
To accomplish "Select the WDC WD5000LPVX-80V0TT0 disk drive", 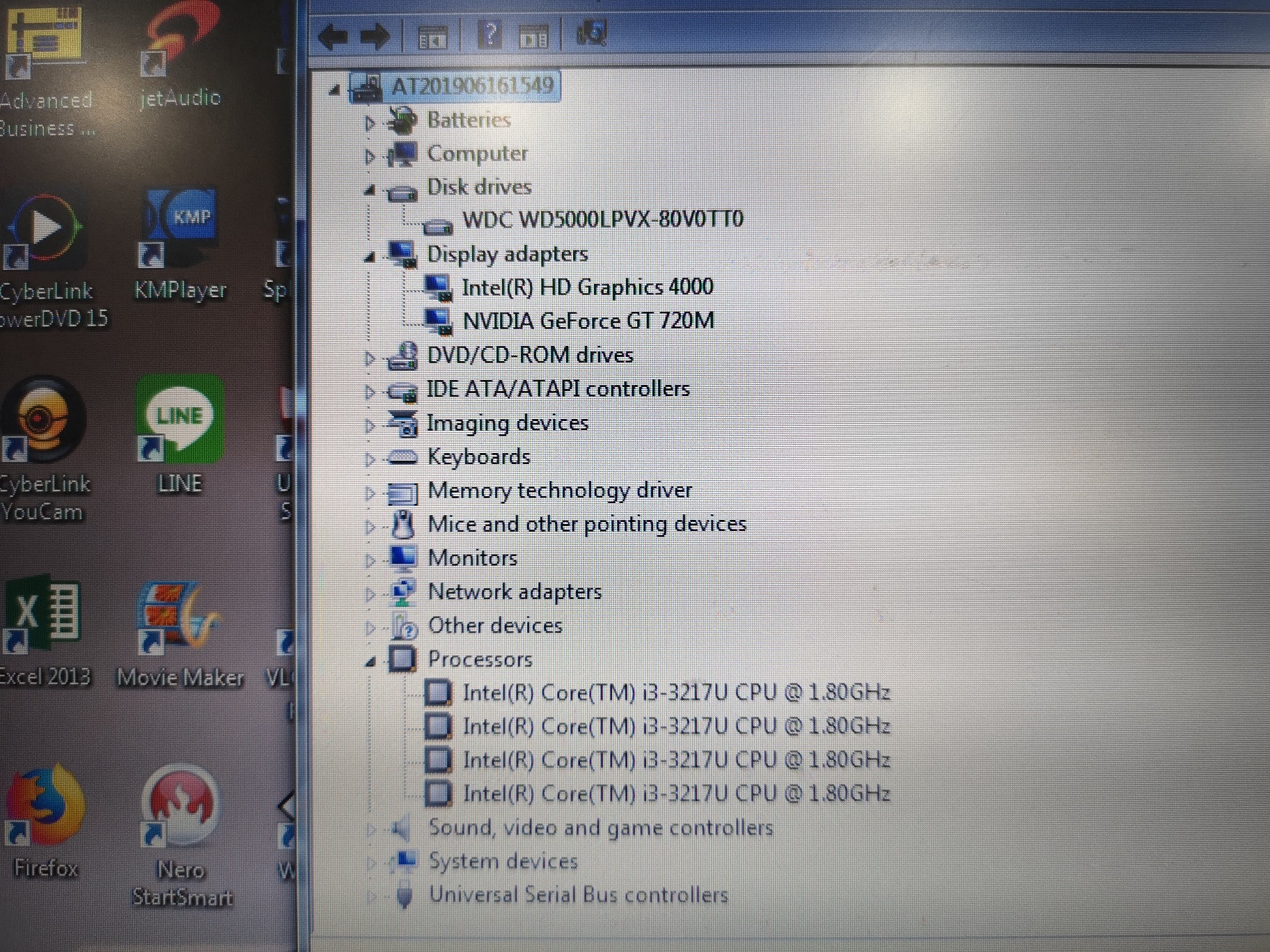I will (603, 219).
